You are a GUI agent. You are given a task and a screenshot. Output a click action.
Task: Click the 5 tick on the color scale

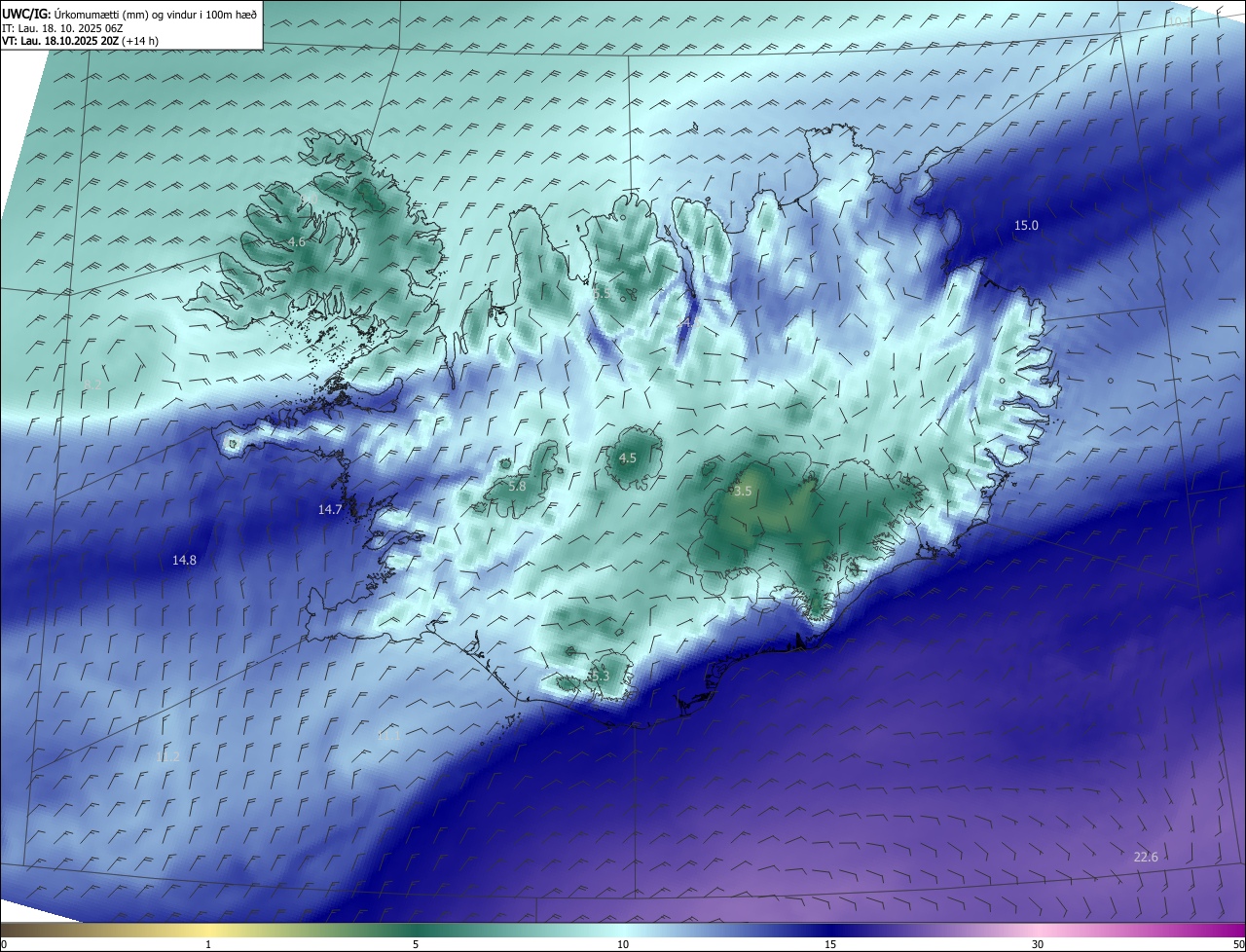point(416,944)
